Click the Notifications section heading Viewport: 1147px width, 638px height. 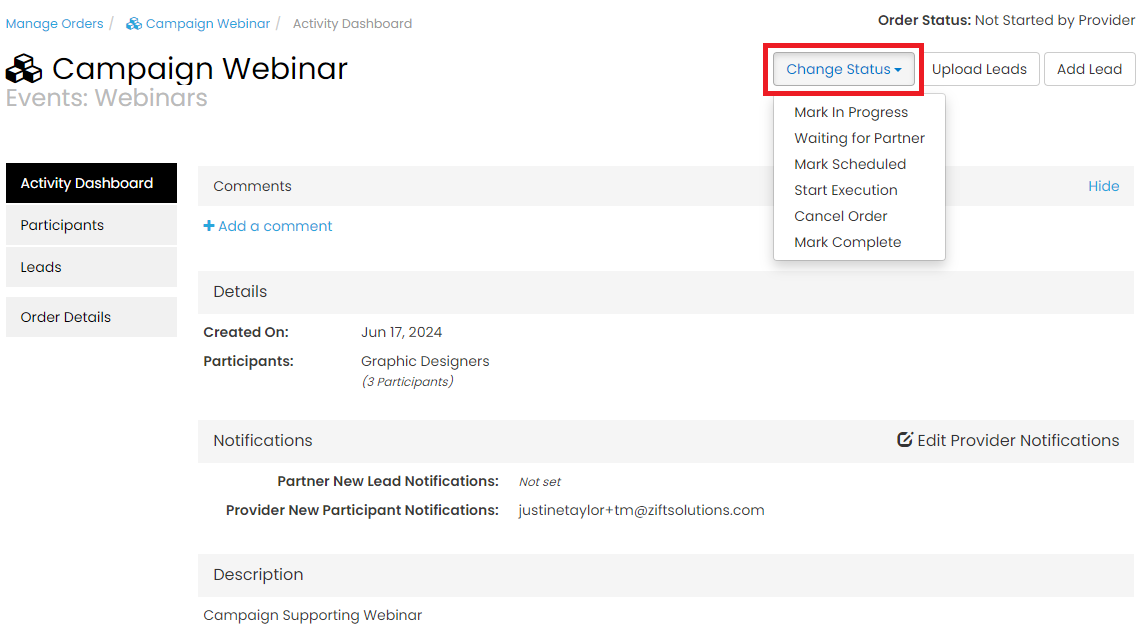pos(263,440)
